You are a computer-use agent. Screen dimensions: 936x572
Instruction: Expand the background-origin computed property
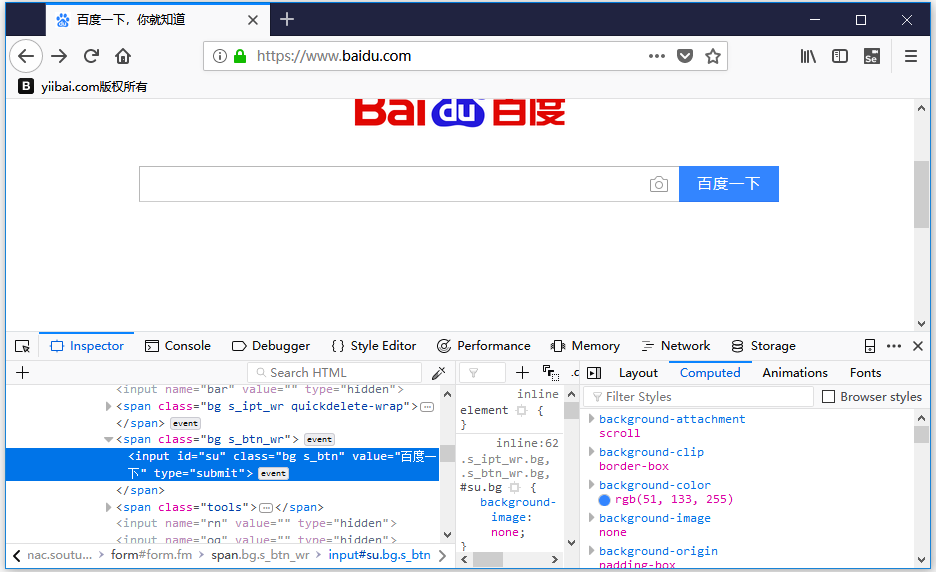(592, 550)
